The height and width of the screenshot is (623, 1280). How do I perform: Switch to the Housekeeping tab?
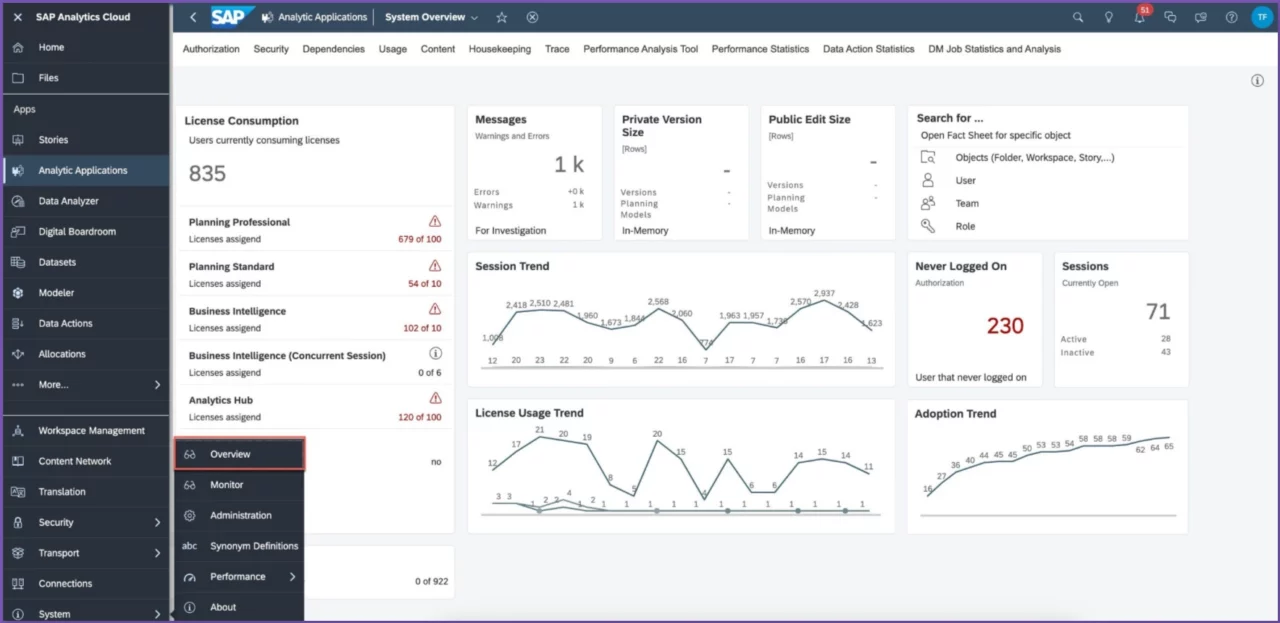pyautogui.click(x=499, y=49)
